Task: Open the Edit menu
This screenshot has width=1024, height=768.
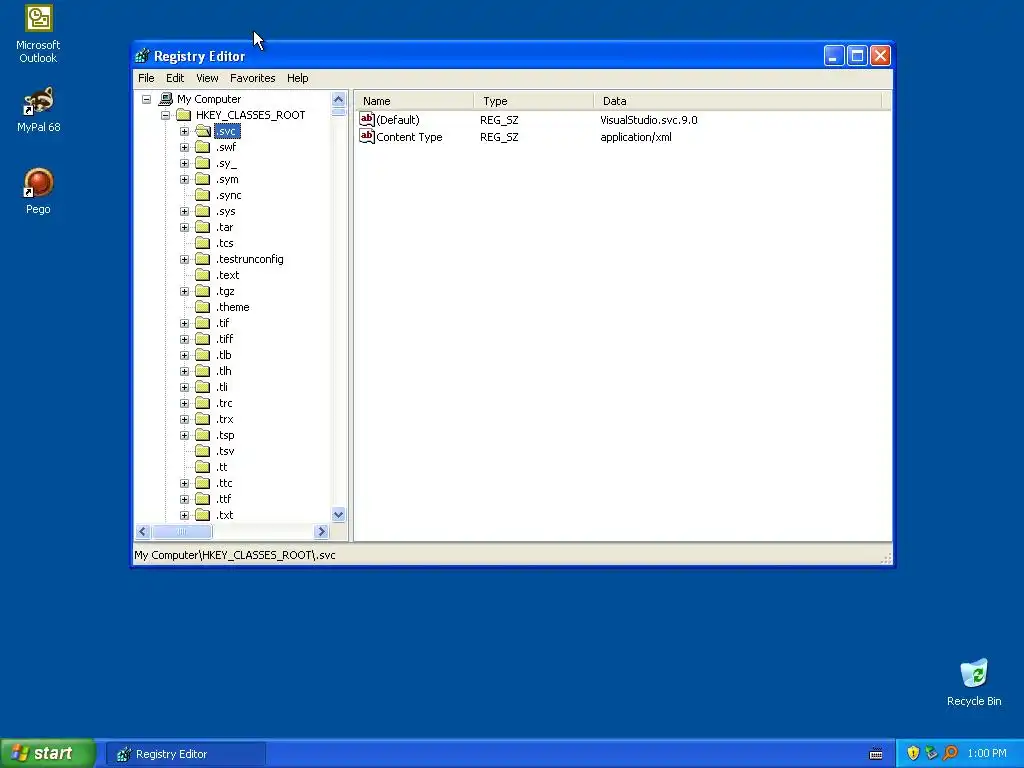Action: pyautogui.click(x=175, y=78)
